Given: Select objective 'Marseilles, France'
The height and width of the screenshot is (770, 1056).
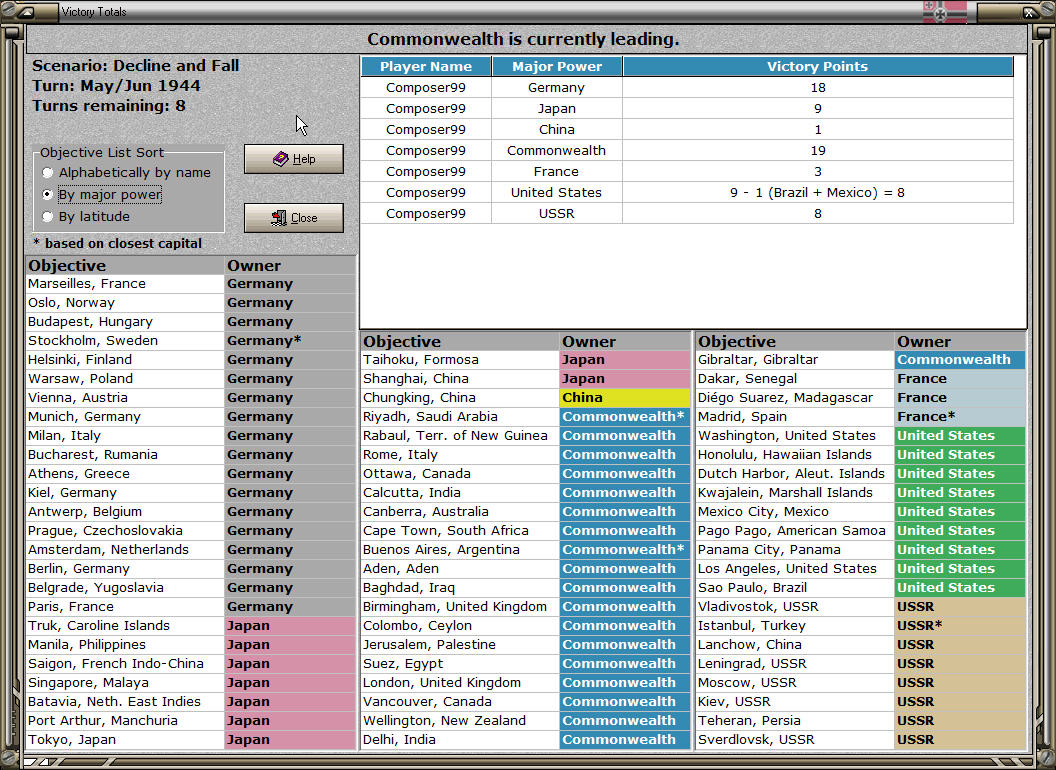Looking at the screenshot, I should [x=125, y=284].
